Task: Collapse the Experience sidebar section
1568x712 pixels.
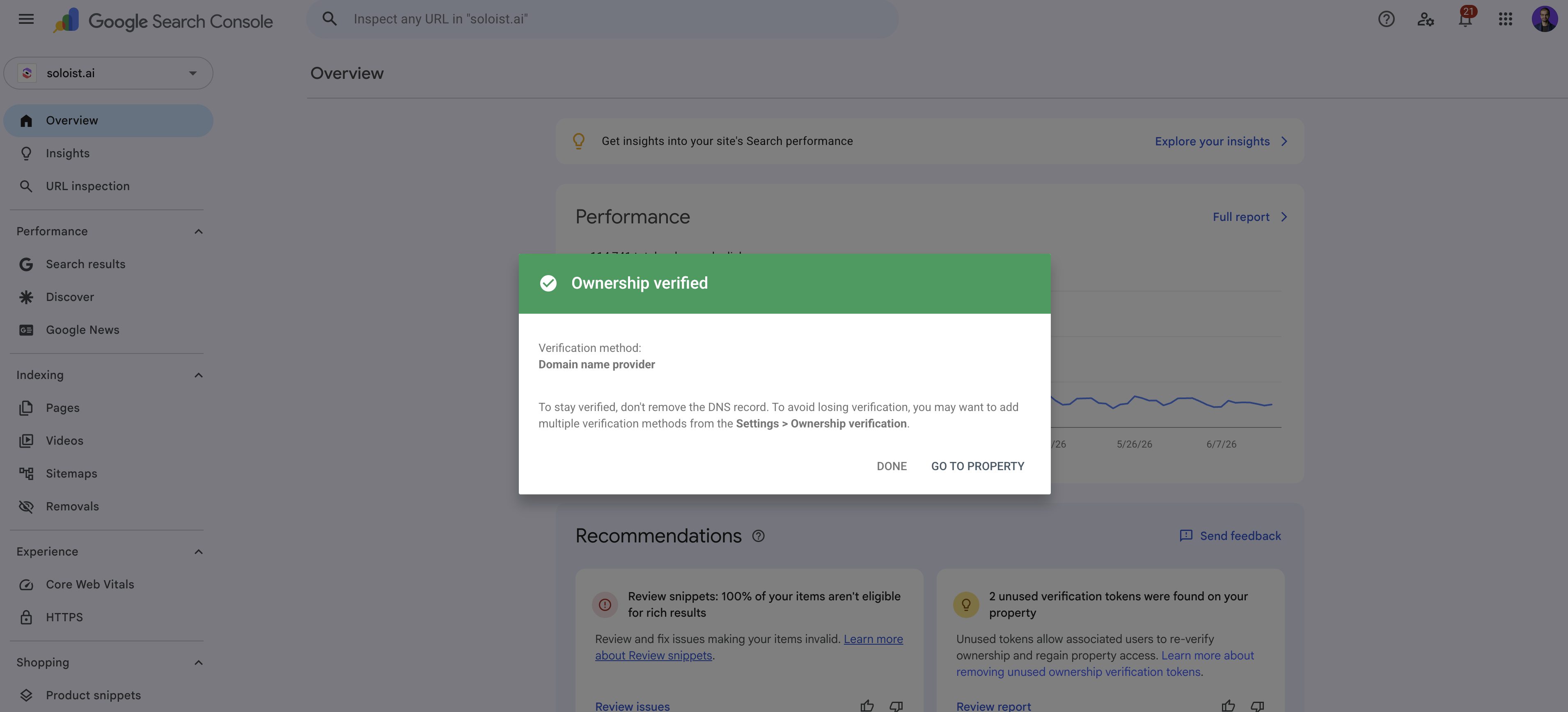Action: [x=198, y=552]
